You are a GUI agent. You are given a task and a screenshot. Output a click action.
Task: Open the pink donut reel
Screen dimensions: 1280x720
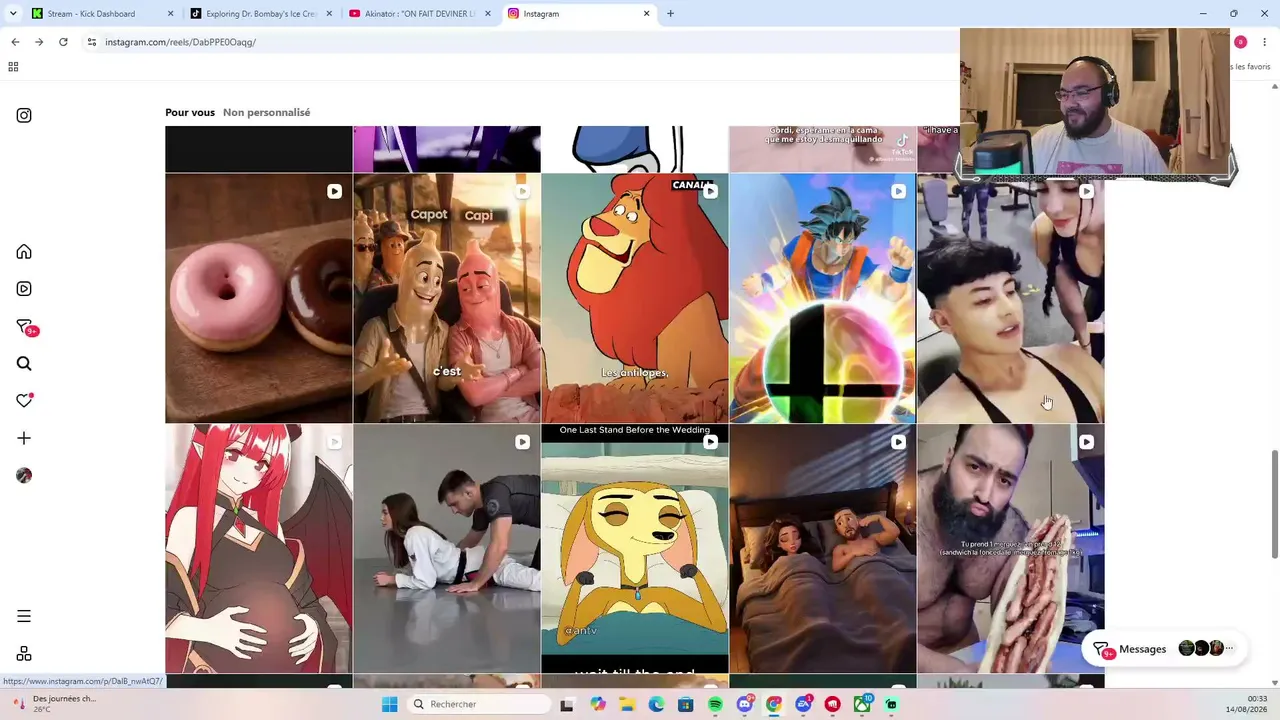coord(258,298)
